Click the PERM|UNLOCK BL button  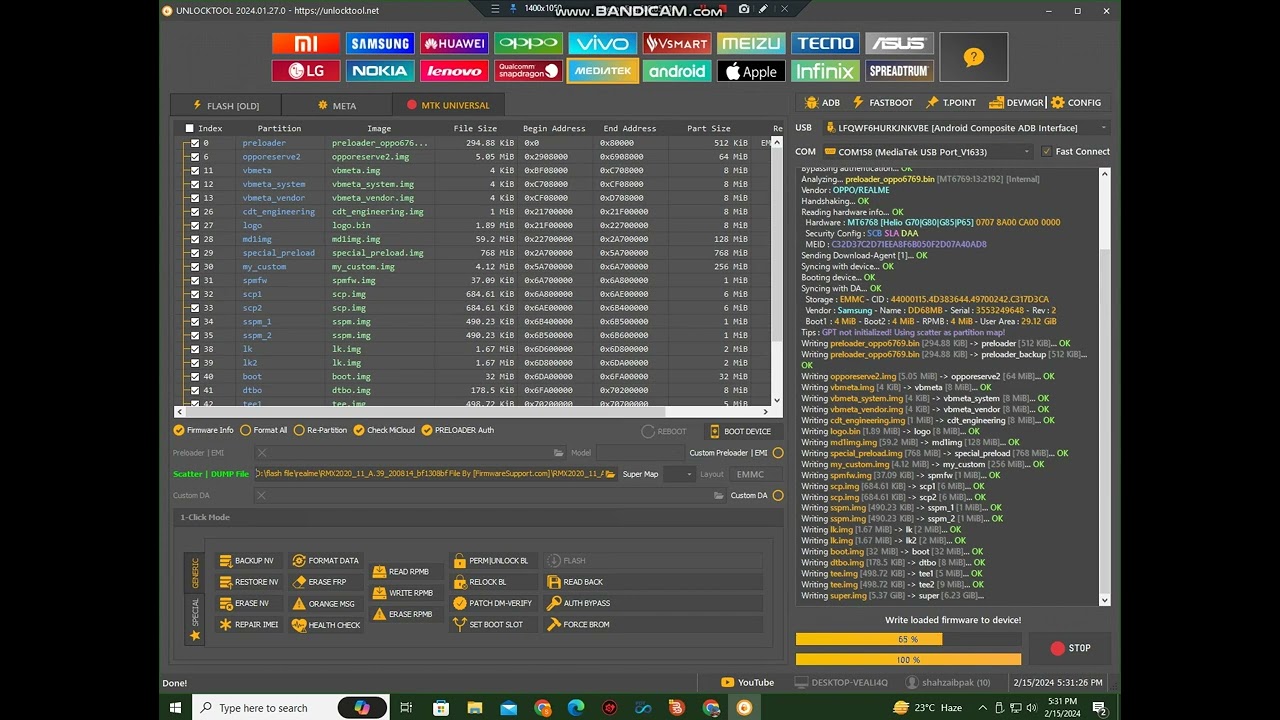[x=492, y=561]
